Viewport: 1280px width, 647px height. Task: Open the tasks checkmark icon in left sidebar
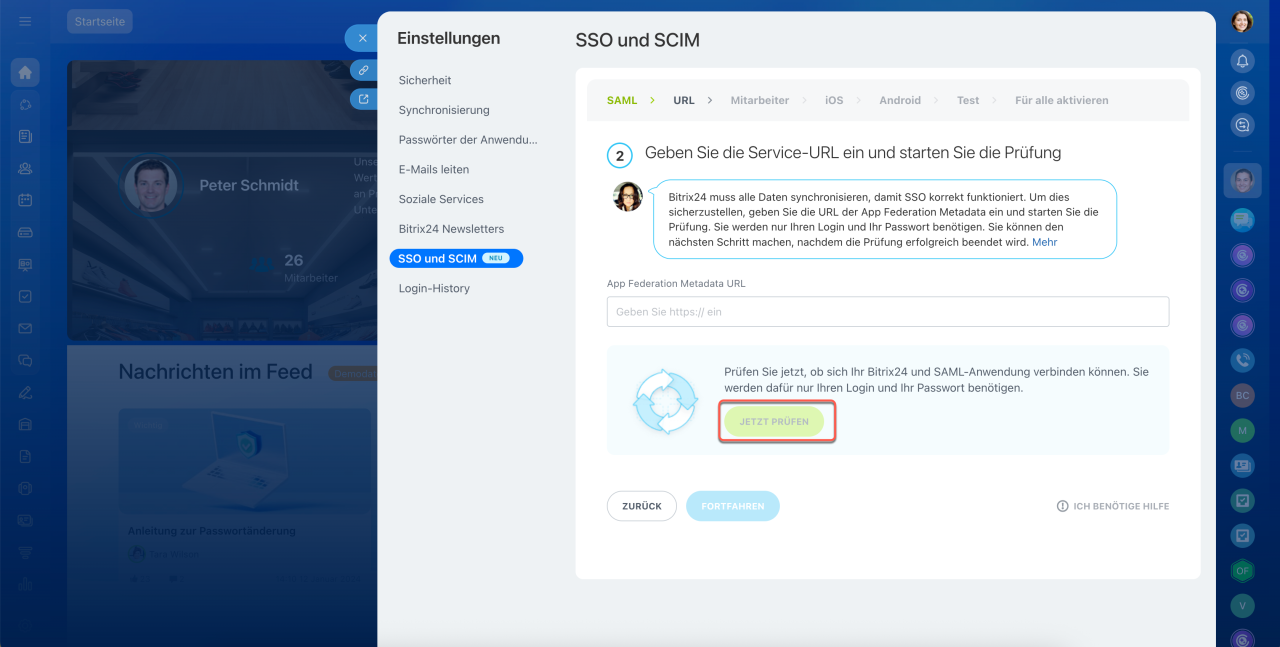tap(25, 296)
